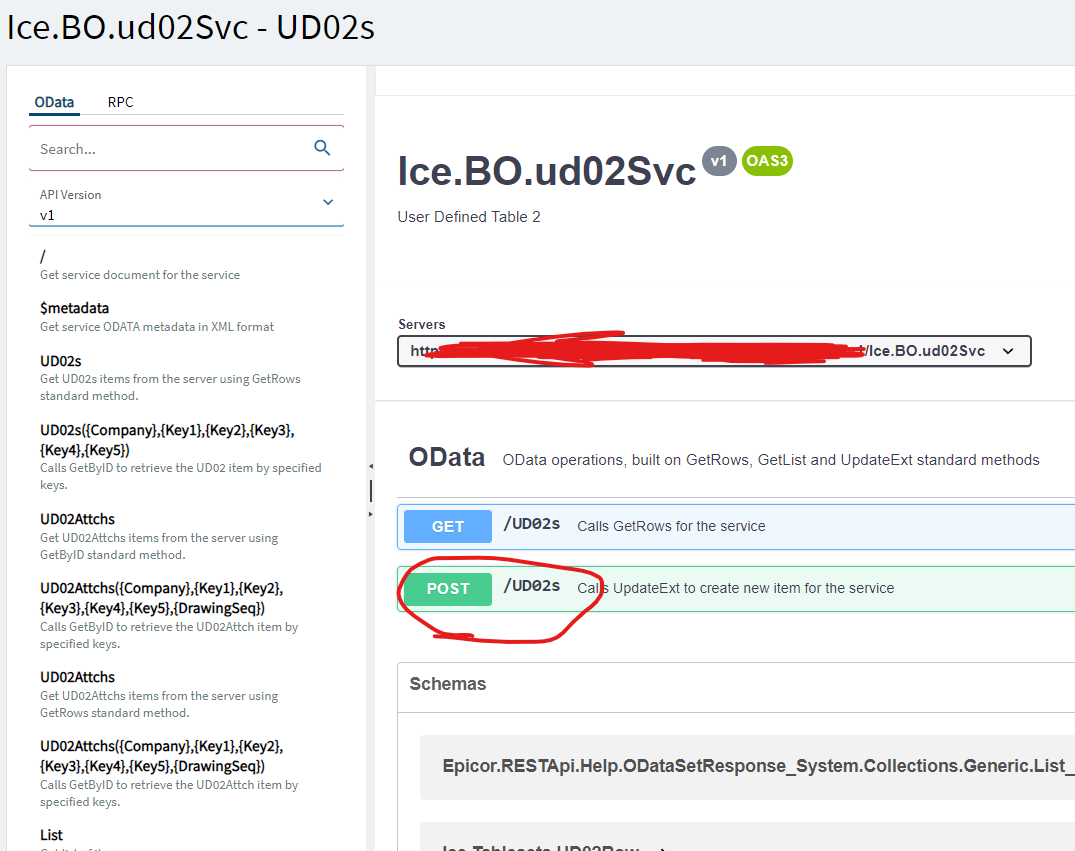Click "Get service ODATA metadata in XML format"
This screenshot has height=851, width=1075.
coord(156,326)
